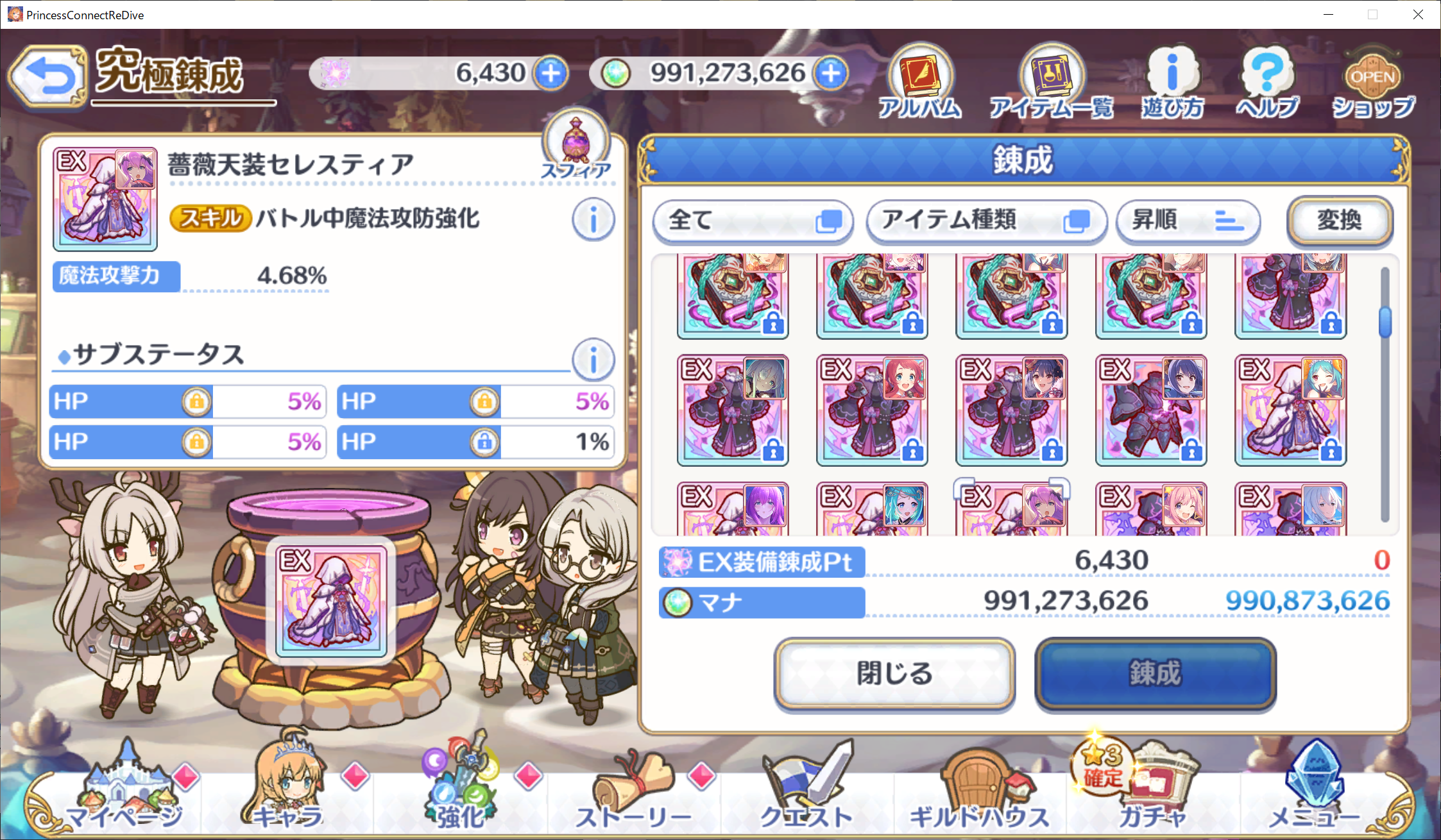Open the 全て filter dropdown
Image resolution: width=1441 pixels, height=840 pixels.
tap(753, 221)
